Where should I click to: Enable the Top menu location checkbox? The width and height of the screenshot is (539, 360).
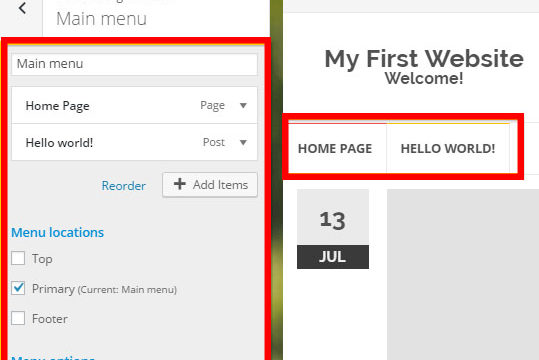click(x=18, y=258)
